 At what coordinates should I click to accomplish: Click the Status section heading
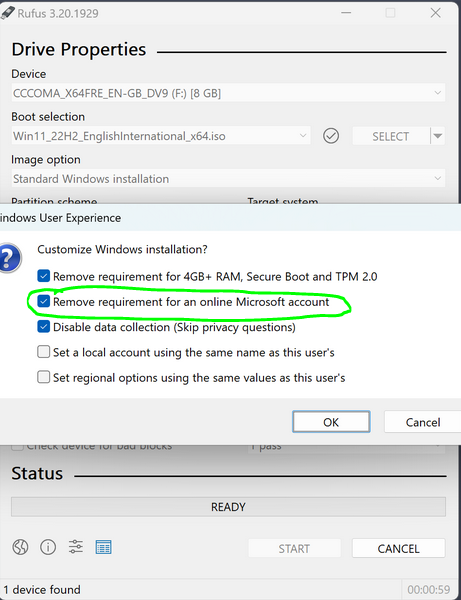click(x=37, y=473)
